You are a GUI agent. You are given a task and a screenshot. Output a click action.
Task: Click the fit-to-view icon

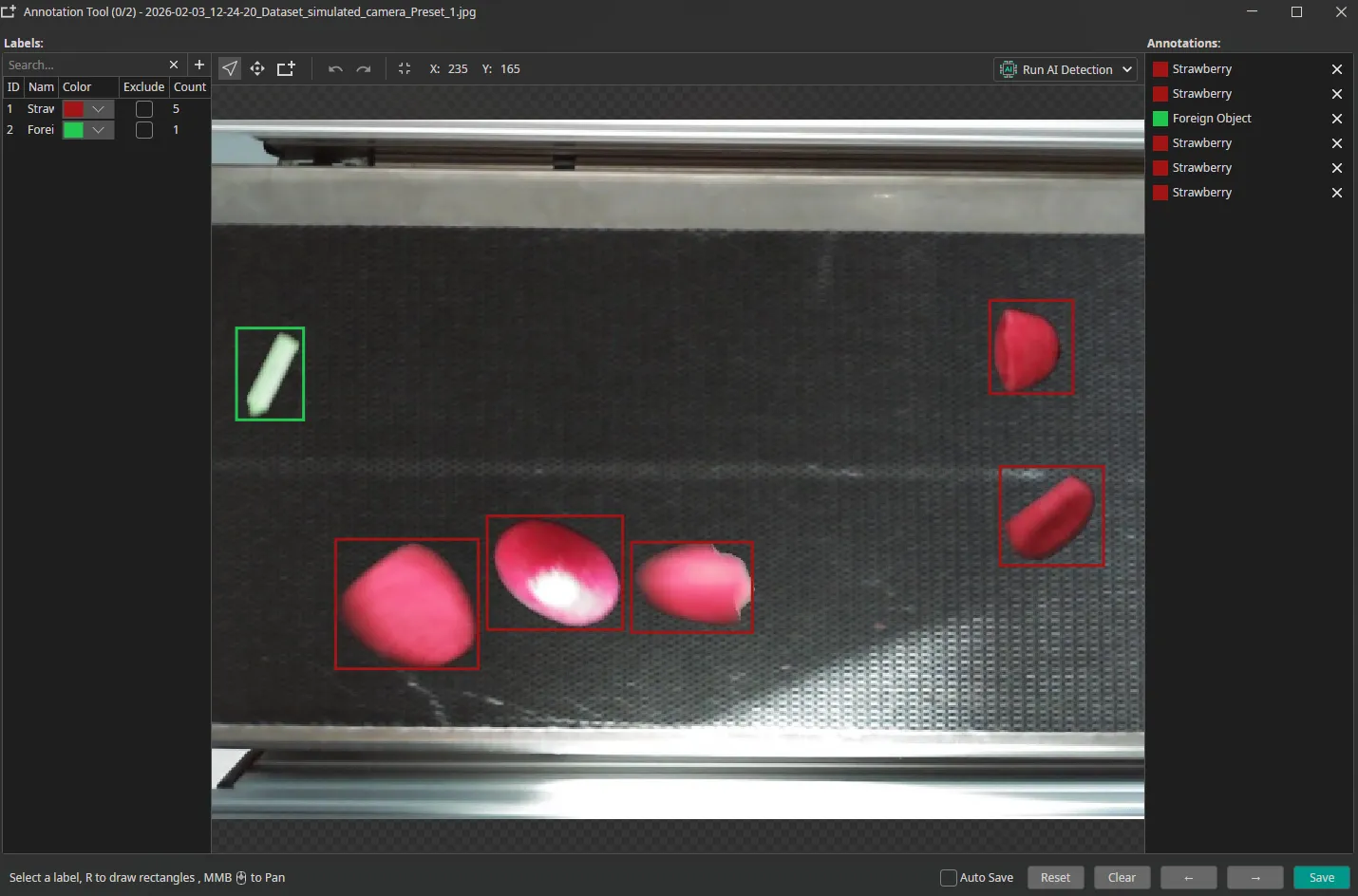click(405, 68)
